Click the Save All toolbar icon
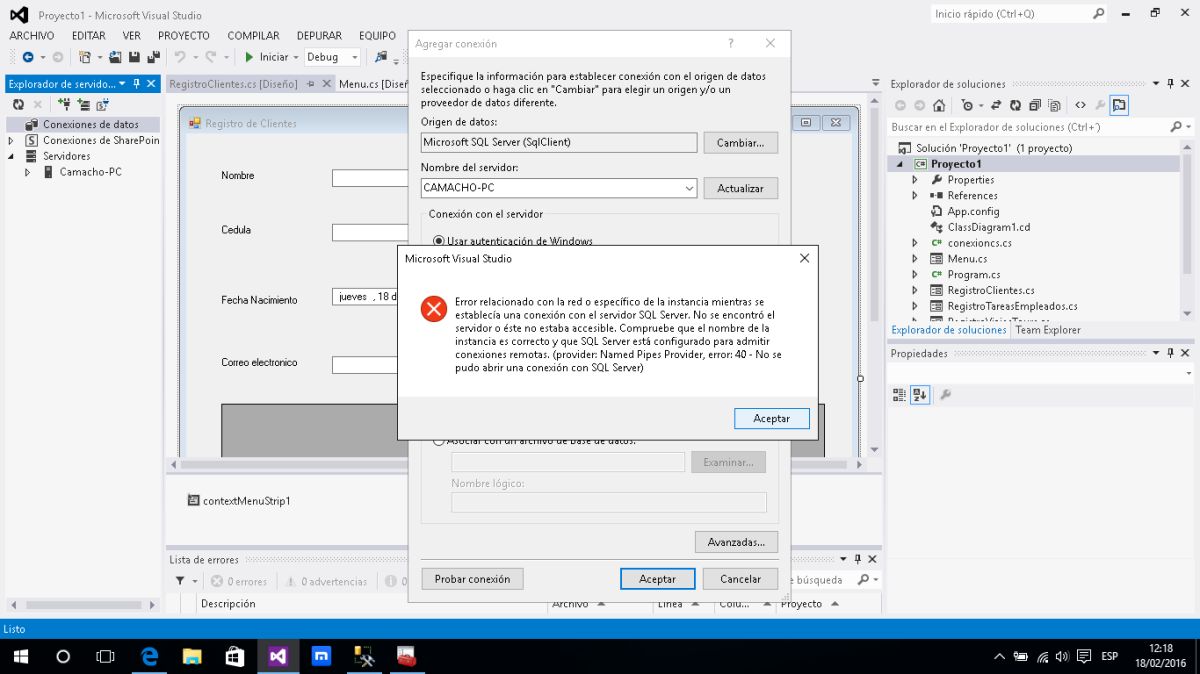Image resolution: width=1200 pixels, height=674 pixels. pyautogui.click(x=153, y=57)
